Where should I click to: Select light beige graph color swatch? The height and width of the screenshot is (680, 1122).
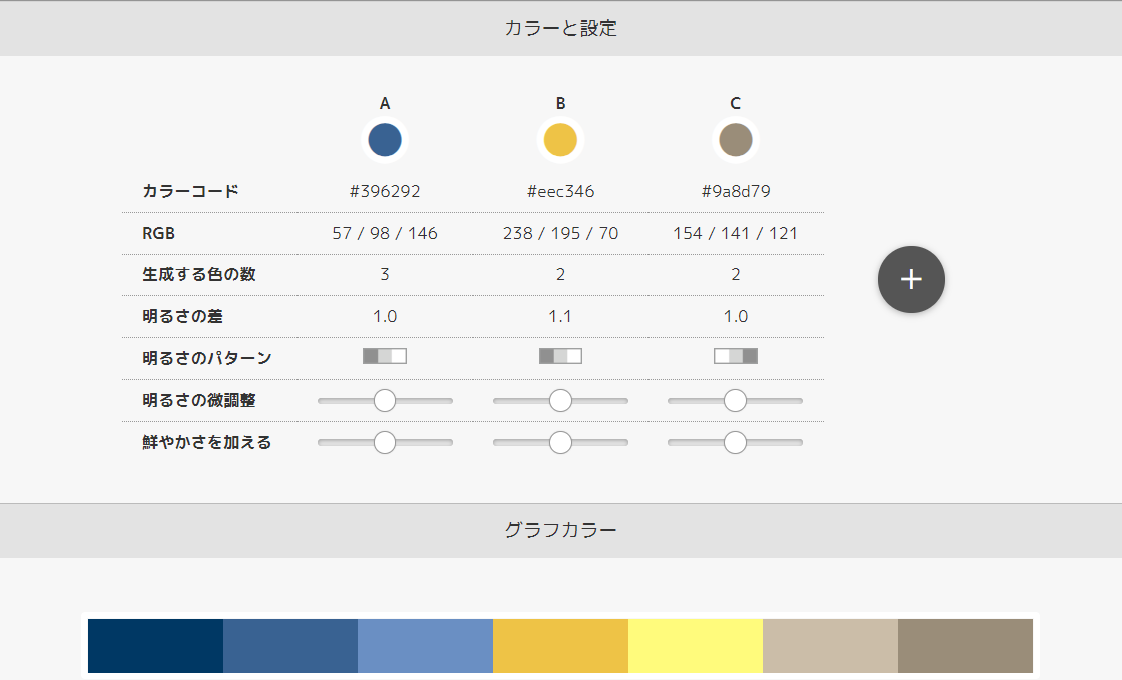[830, 646]
